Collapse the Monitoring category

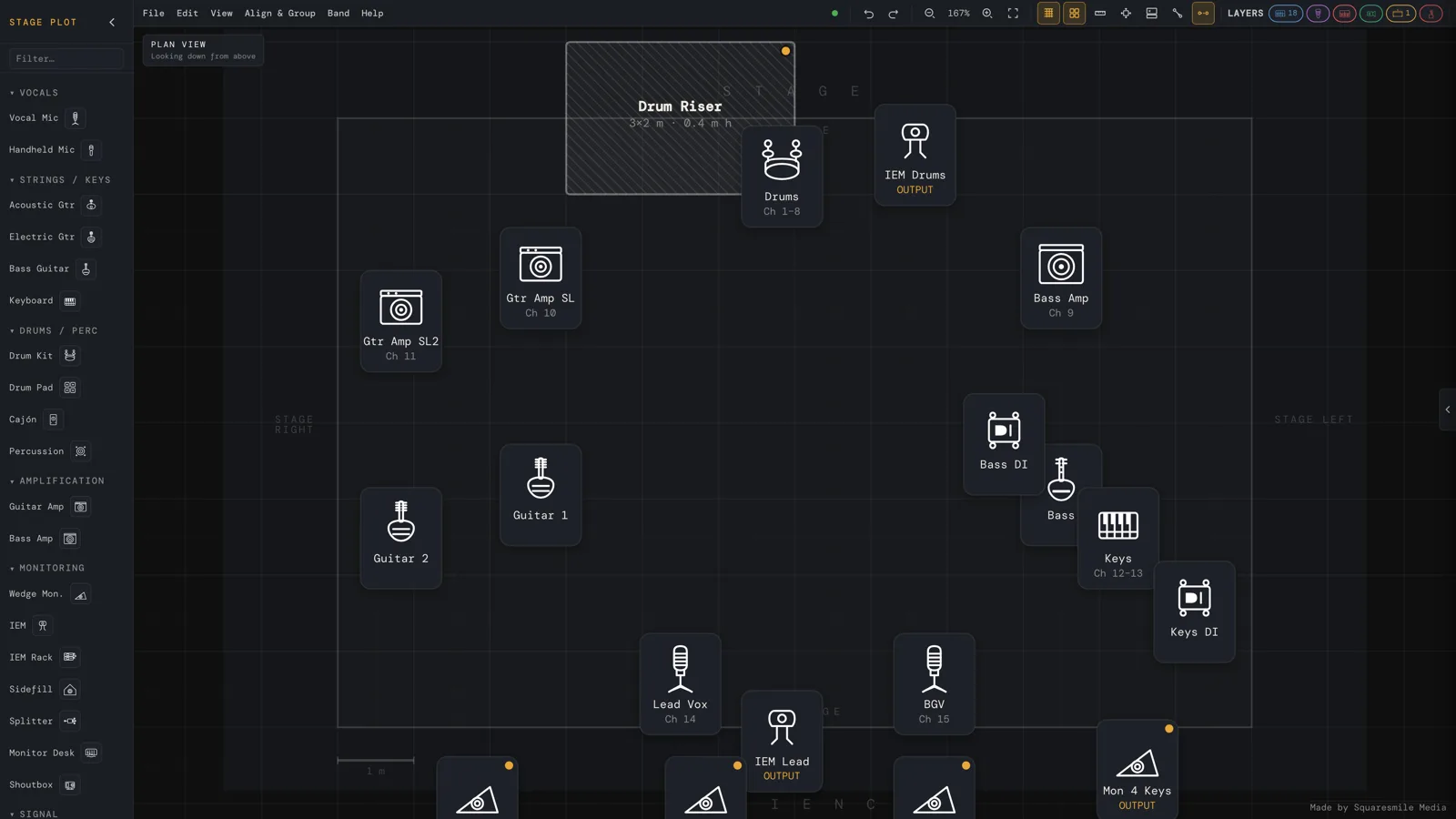(46, 568)
